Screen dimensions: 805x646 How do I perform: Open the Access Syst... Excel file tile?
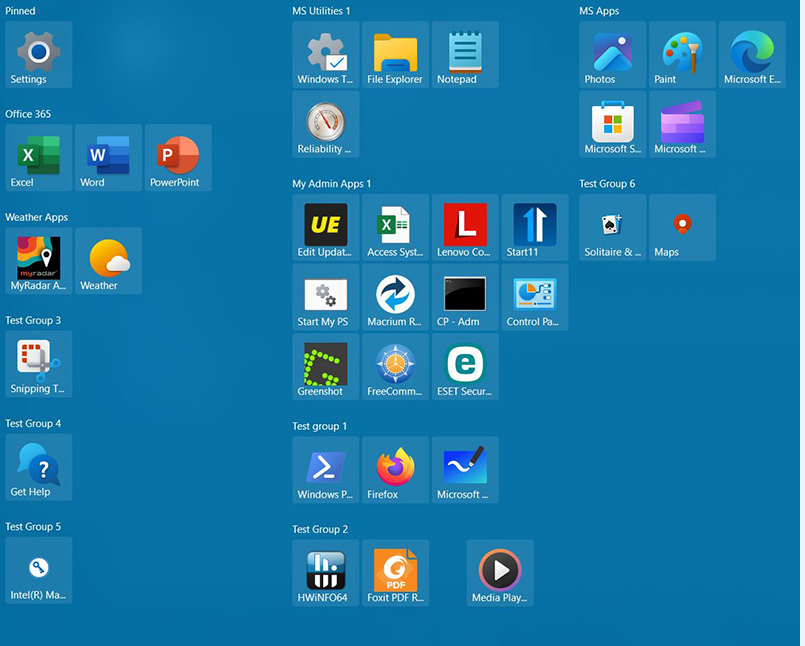pyautogui.click(x=395, y=227)
